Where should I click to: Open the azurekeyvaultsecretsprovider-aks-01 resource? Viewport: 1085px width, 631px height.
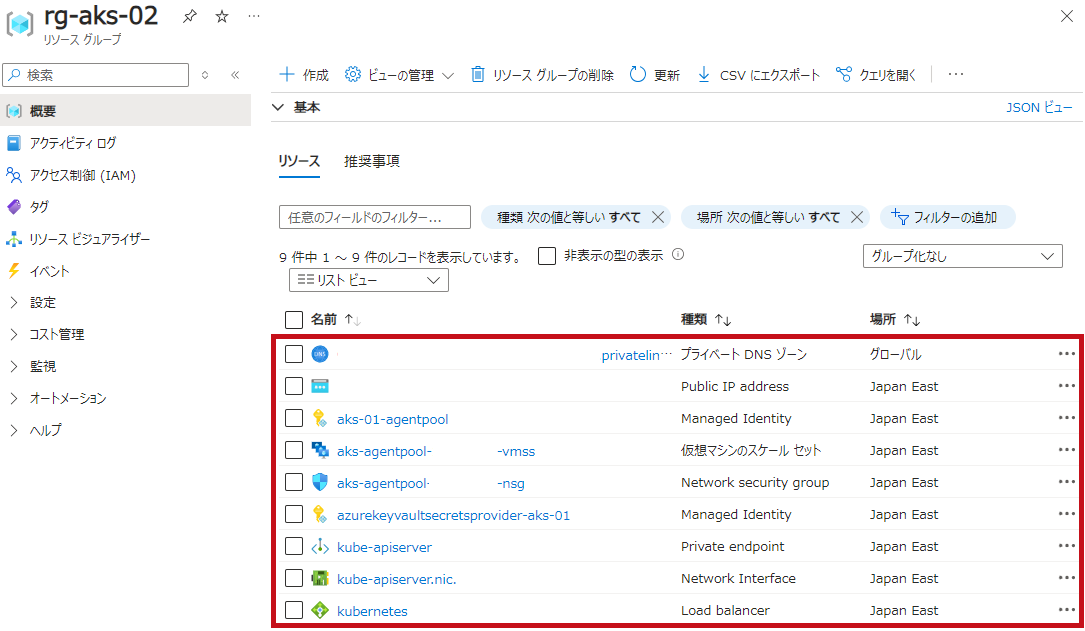pyautogui.click(x=453, y=515)
